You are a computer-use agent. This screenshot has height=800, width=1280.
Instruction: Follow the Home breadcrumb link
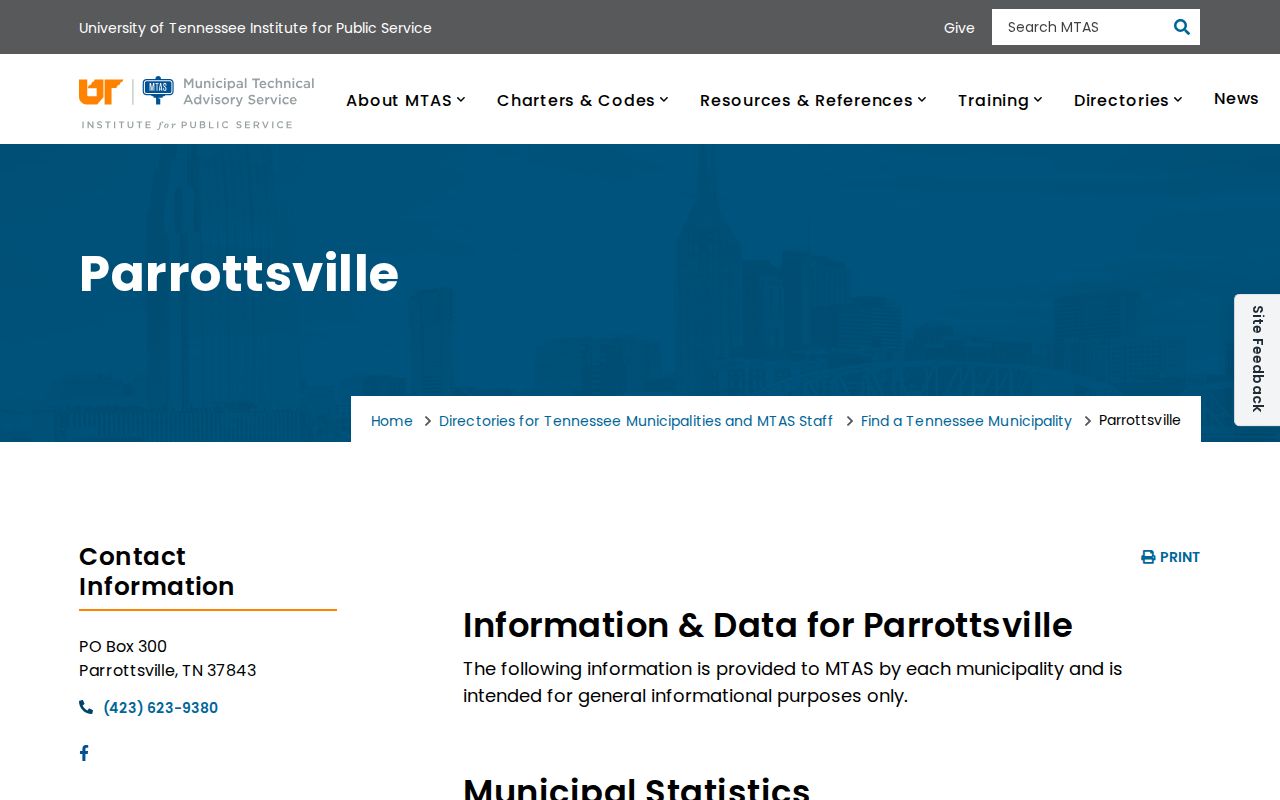point(392,421)
